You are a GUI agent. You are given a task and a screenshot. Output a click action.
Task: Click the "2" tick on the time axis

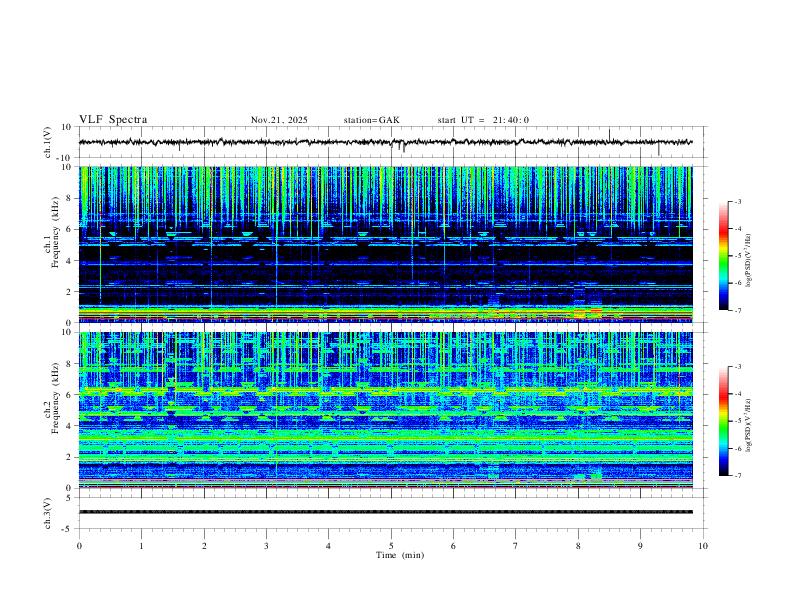click(204, 546)
